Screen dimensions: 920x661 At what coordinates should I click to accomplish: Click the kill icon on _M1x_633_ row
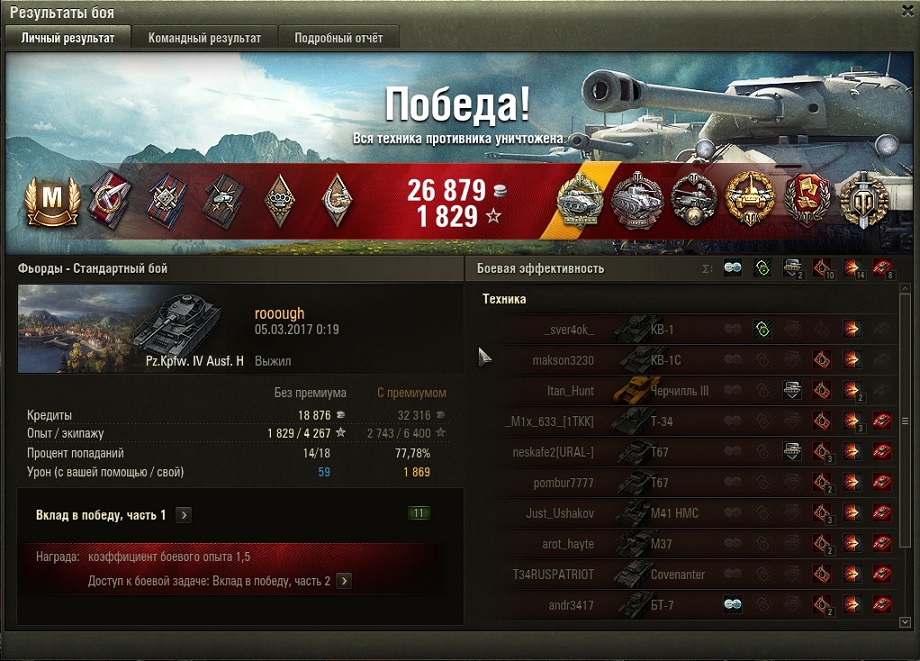pyautogui.click(x=882, y=421)
